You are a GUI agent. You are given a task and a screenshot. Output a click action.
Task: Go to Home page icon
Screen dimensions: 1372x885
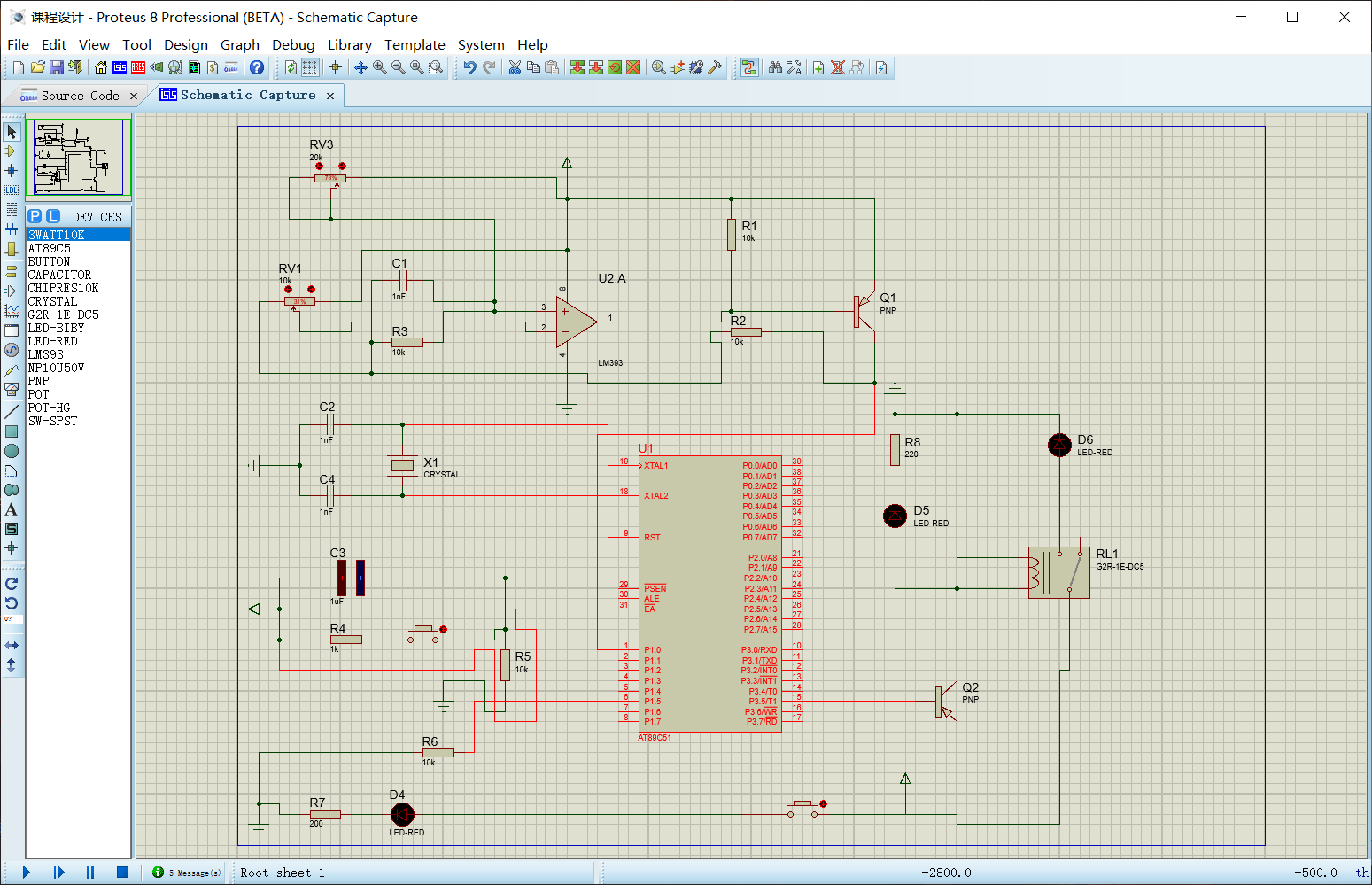point(101,67)
